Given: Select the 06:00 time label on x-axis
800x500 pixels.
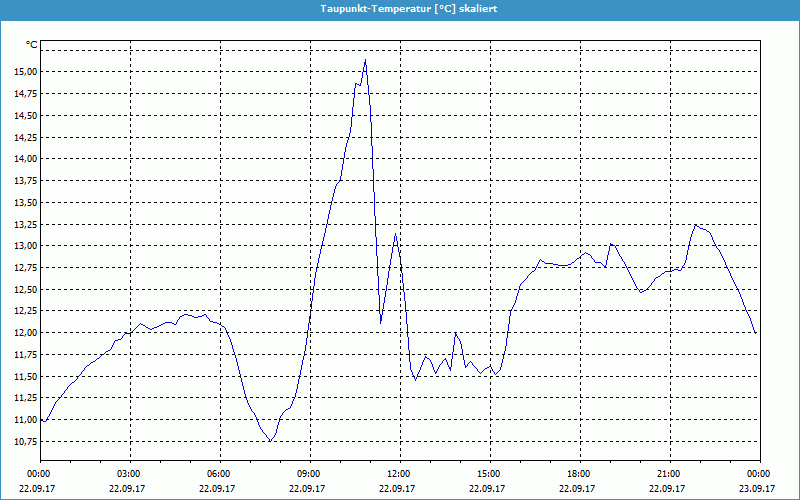Looking at the screenshot, I should (219, 474).
